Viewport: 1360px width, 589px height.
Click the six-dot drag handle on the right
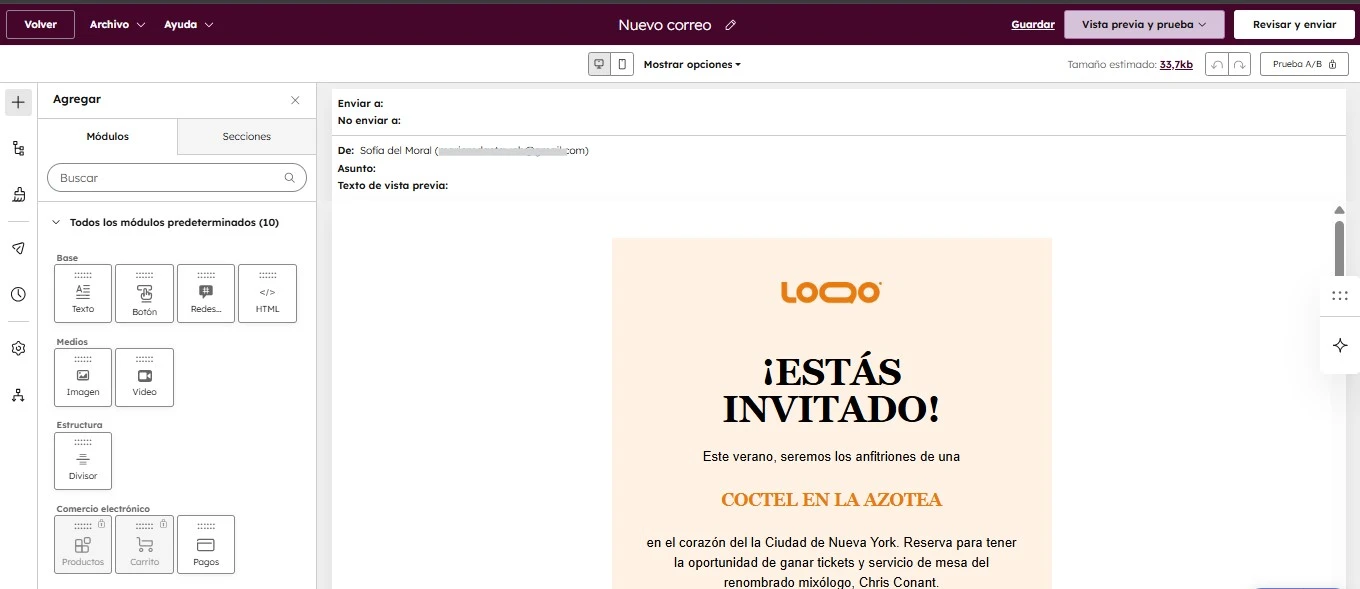(x=1340, y=295)
